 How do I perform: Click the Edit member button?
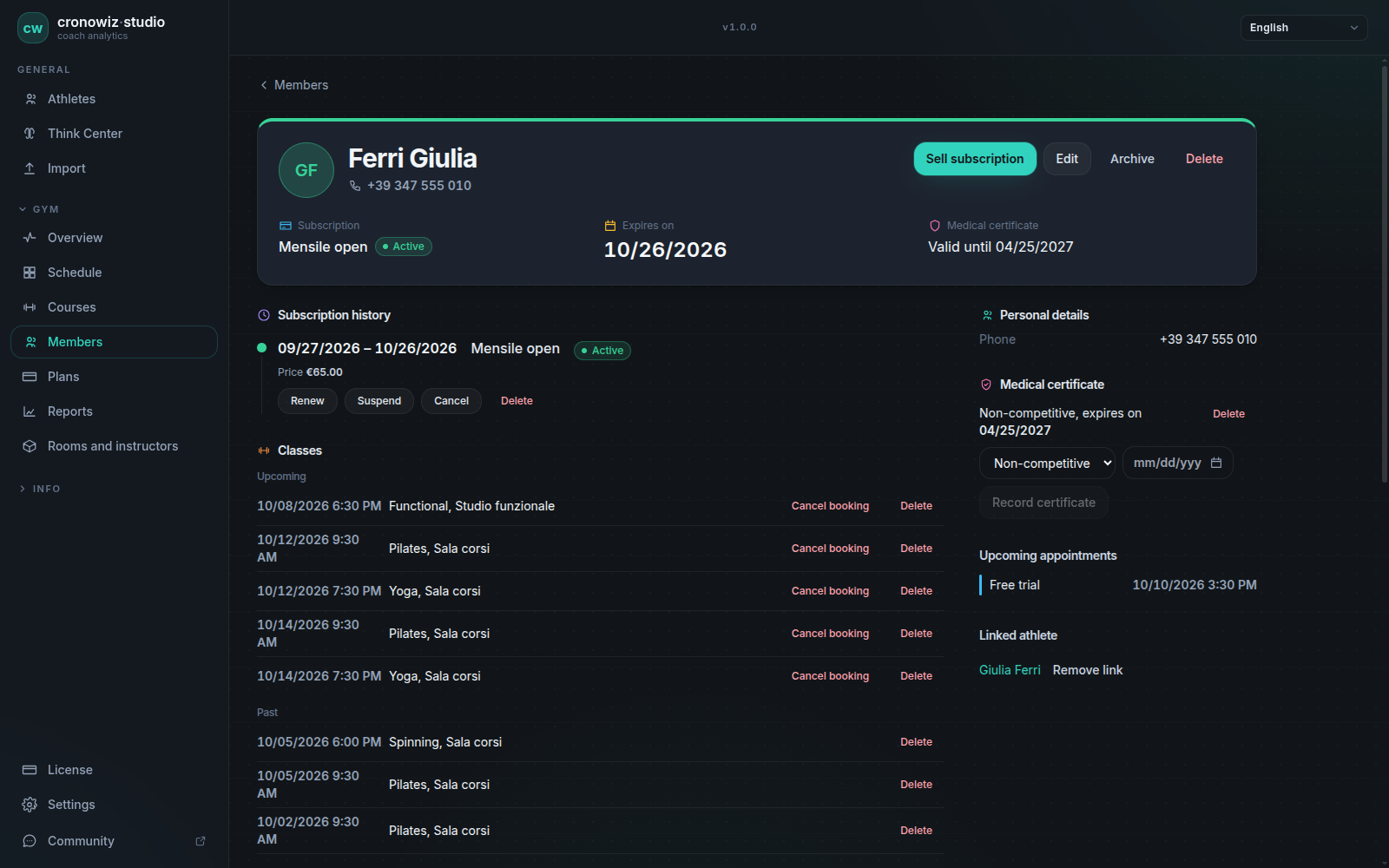[1067, 159]
